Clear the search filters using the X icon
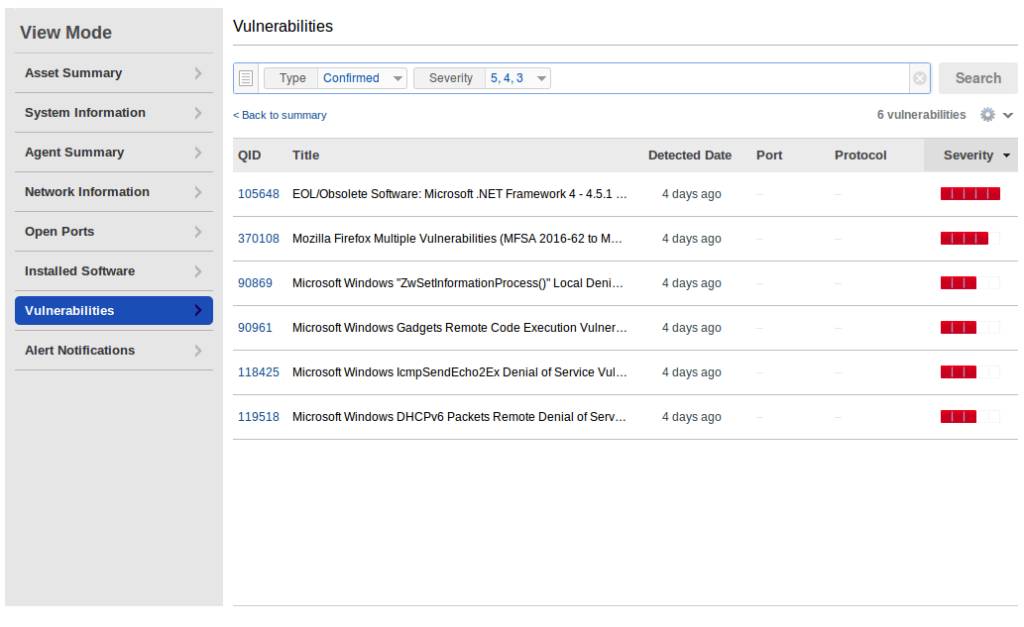This screenshot has height=627, width=1024. point(919,77)
